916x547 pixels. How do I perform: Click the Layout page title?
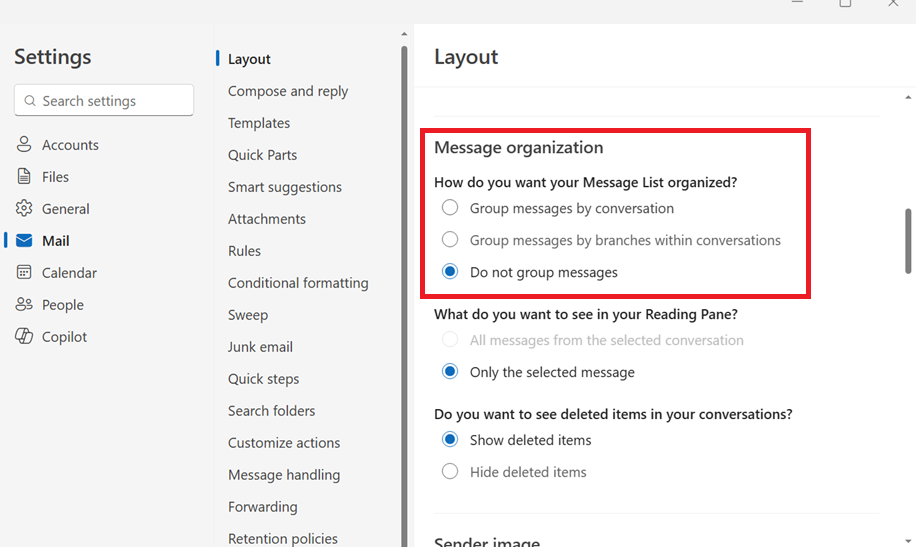tap(466, 57)
